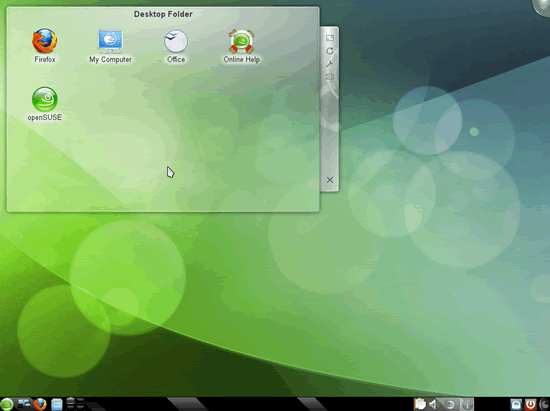Click the widget maximize icon below the wrench

tap(330, 77)
